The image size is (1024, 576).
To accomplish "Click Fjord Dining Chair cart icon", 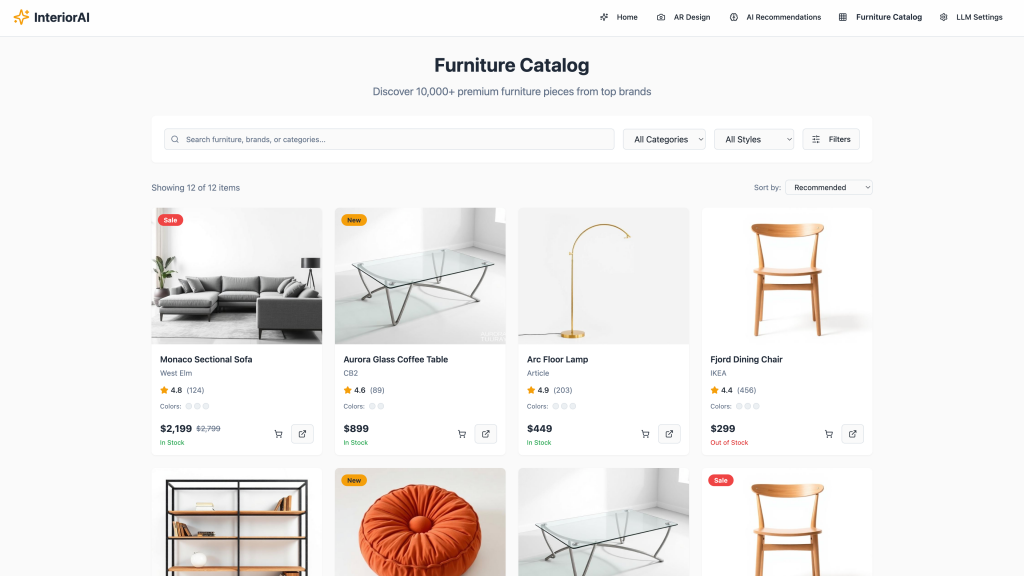I will click(x=829, y=434).
